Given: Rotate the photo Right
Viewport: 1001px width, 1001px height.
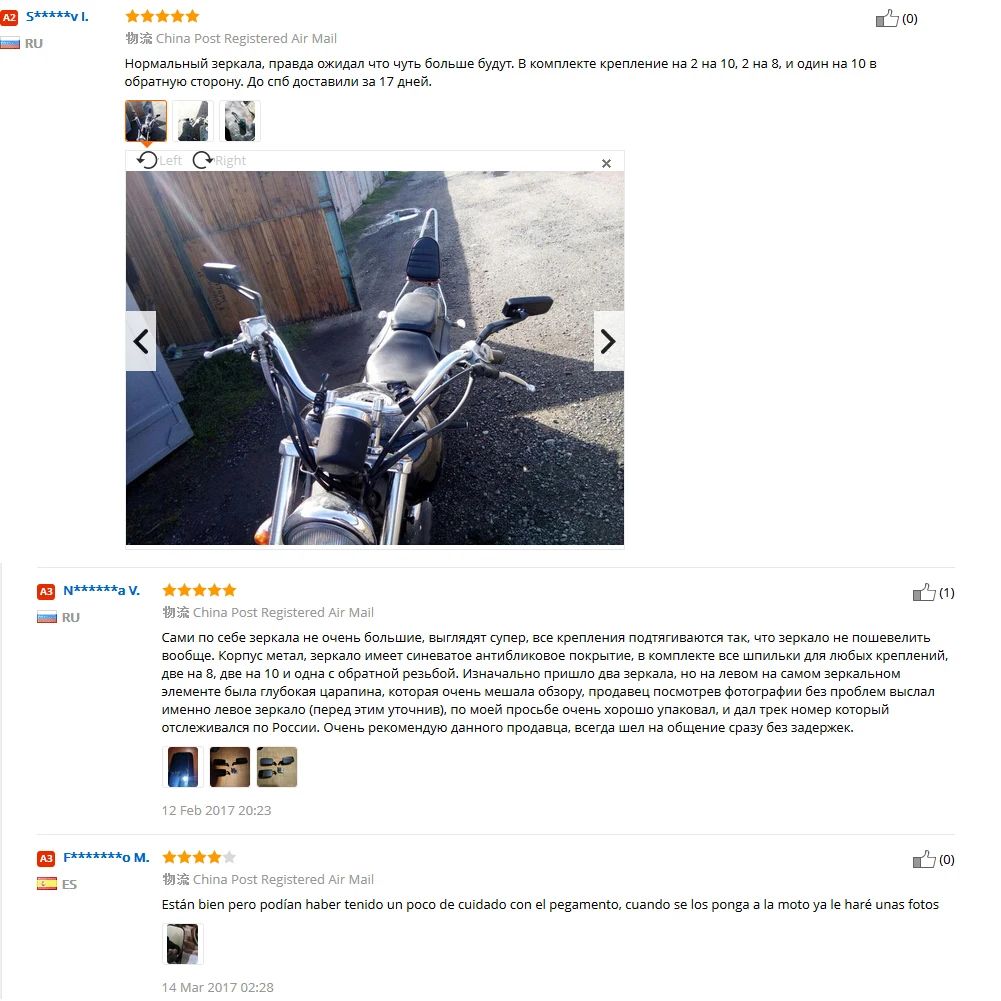Looking at the screenshot, I should (x=220, y=160).
